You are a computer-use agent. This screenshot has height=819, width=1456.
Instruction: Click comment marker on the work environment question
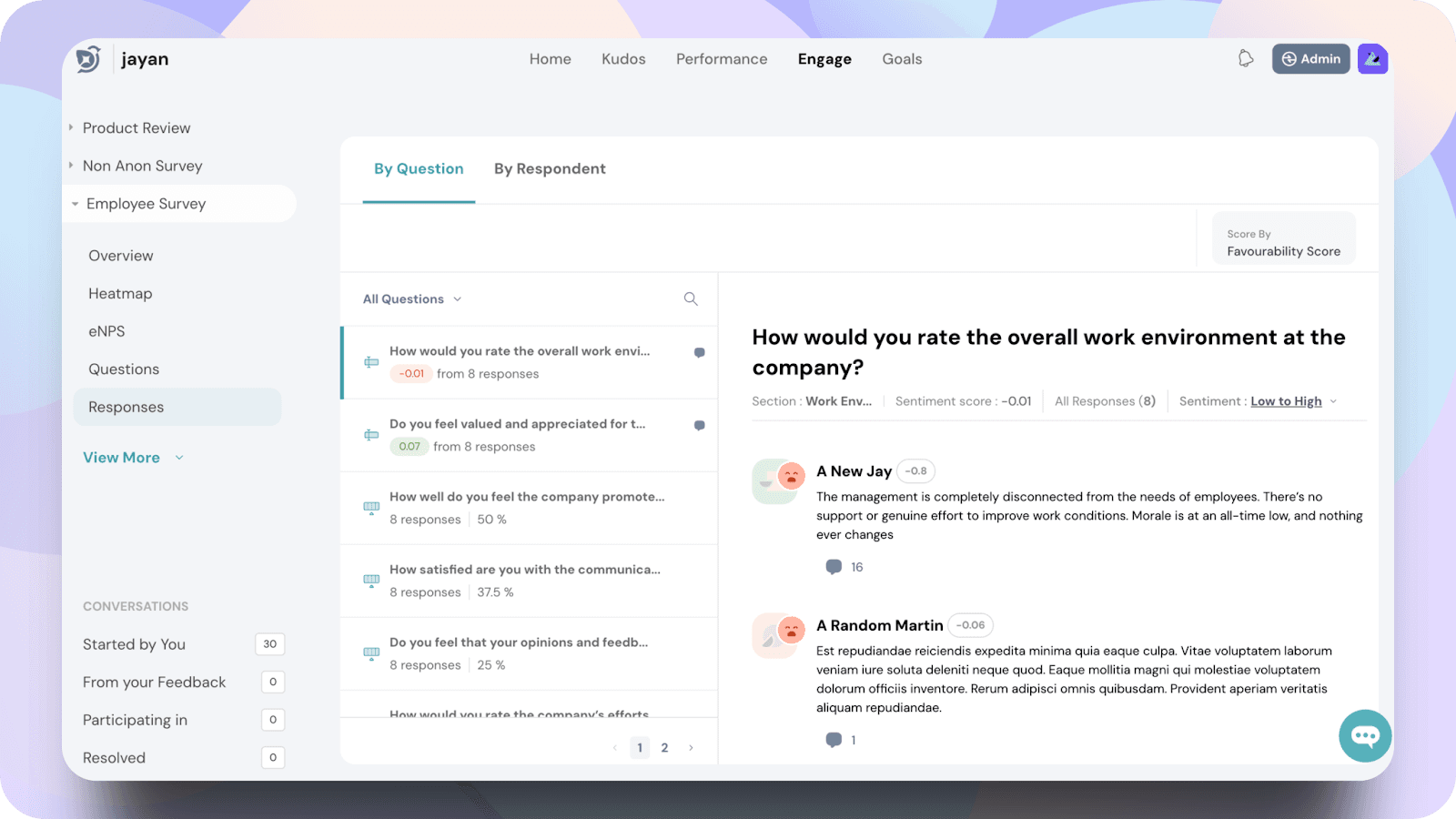click(x=699, y=353)
